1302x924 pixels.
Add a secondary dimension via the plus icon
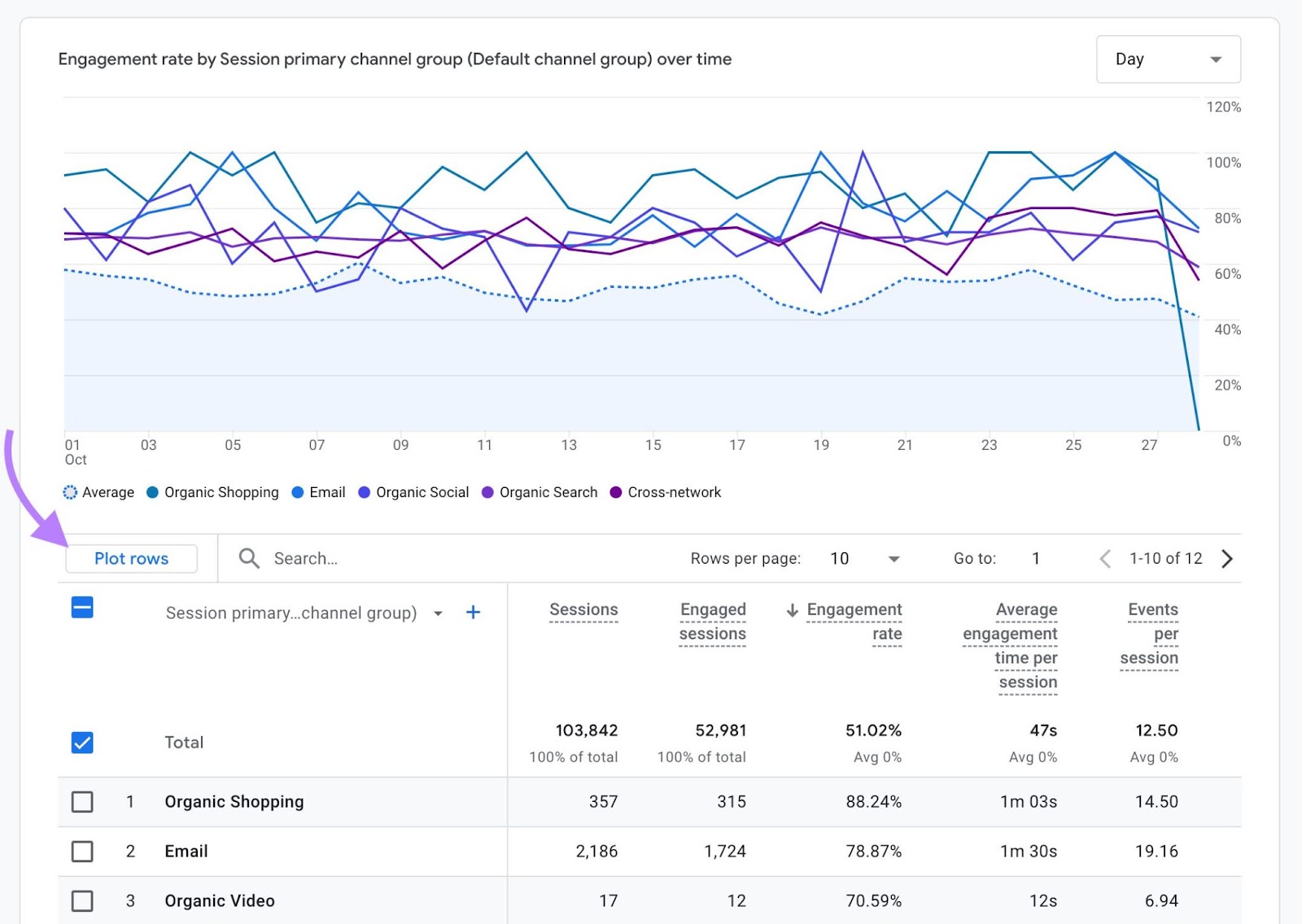(473, 612)
